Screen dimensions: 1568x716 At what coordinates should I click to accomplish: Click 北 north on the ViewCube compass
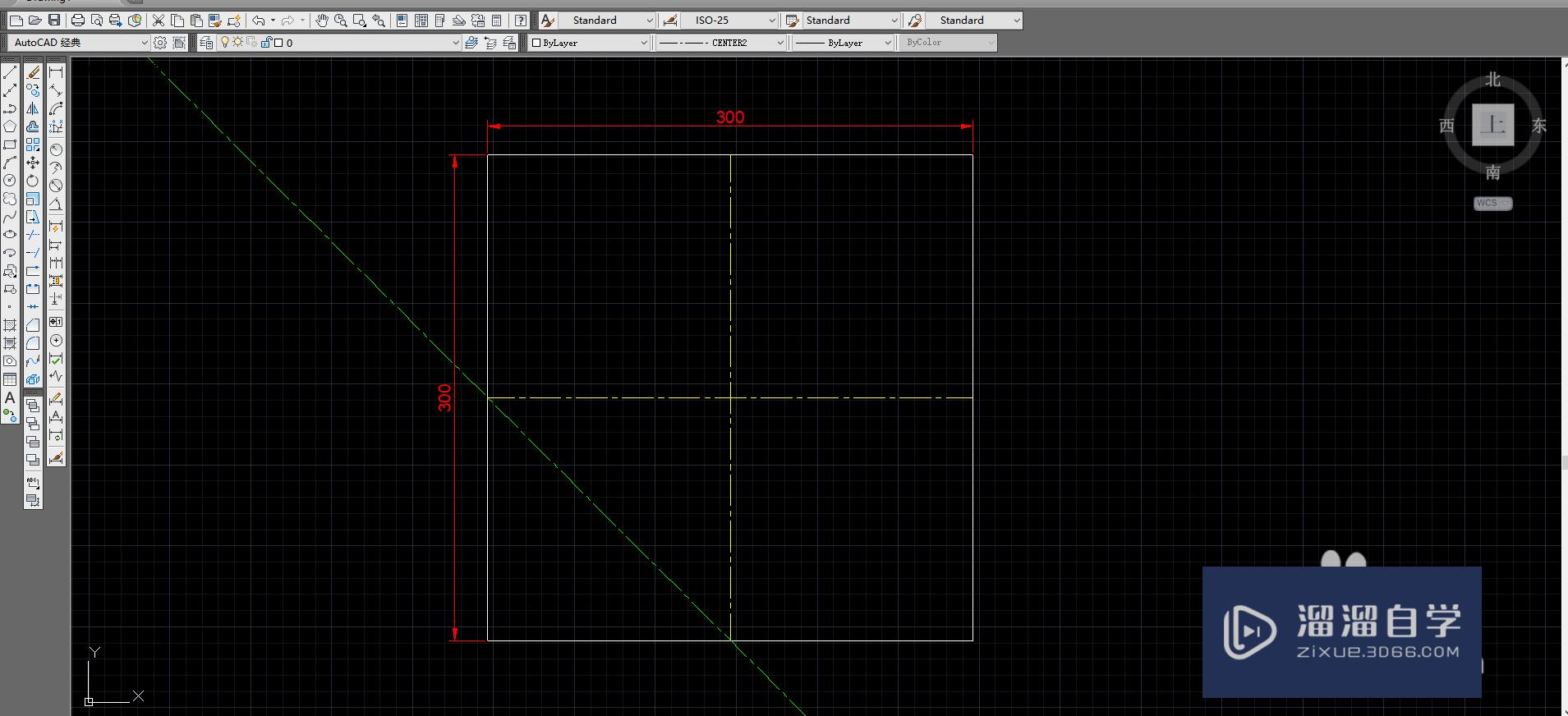(x=1492, y=80)
